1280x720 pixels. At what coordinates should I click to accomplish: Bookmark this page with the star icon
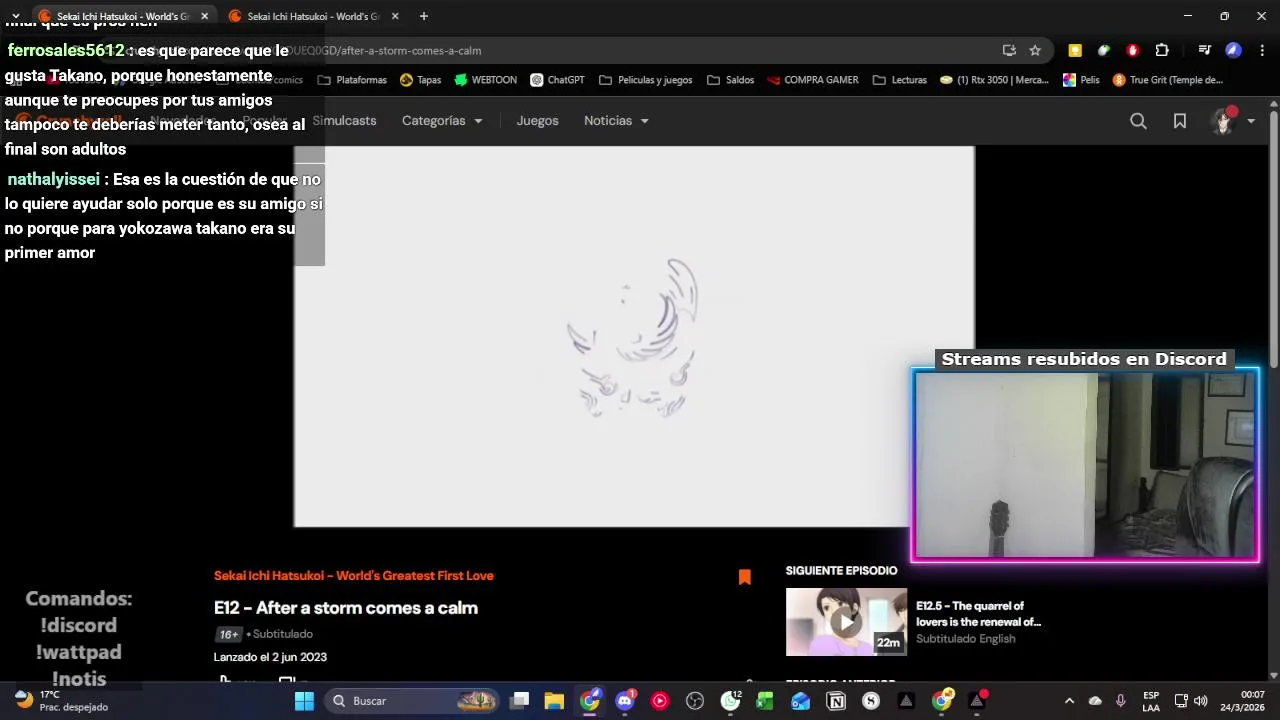pos(1035,50)
